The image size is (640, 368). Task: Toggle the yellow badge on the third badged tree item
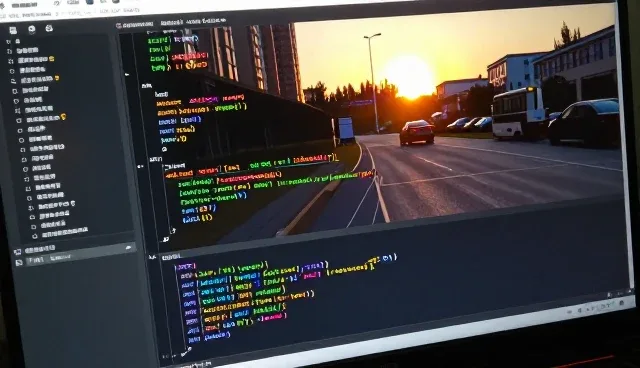63,117
